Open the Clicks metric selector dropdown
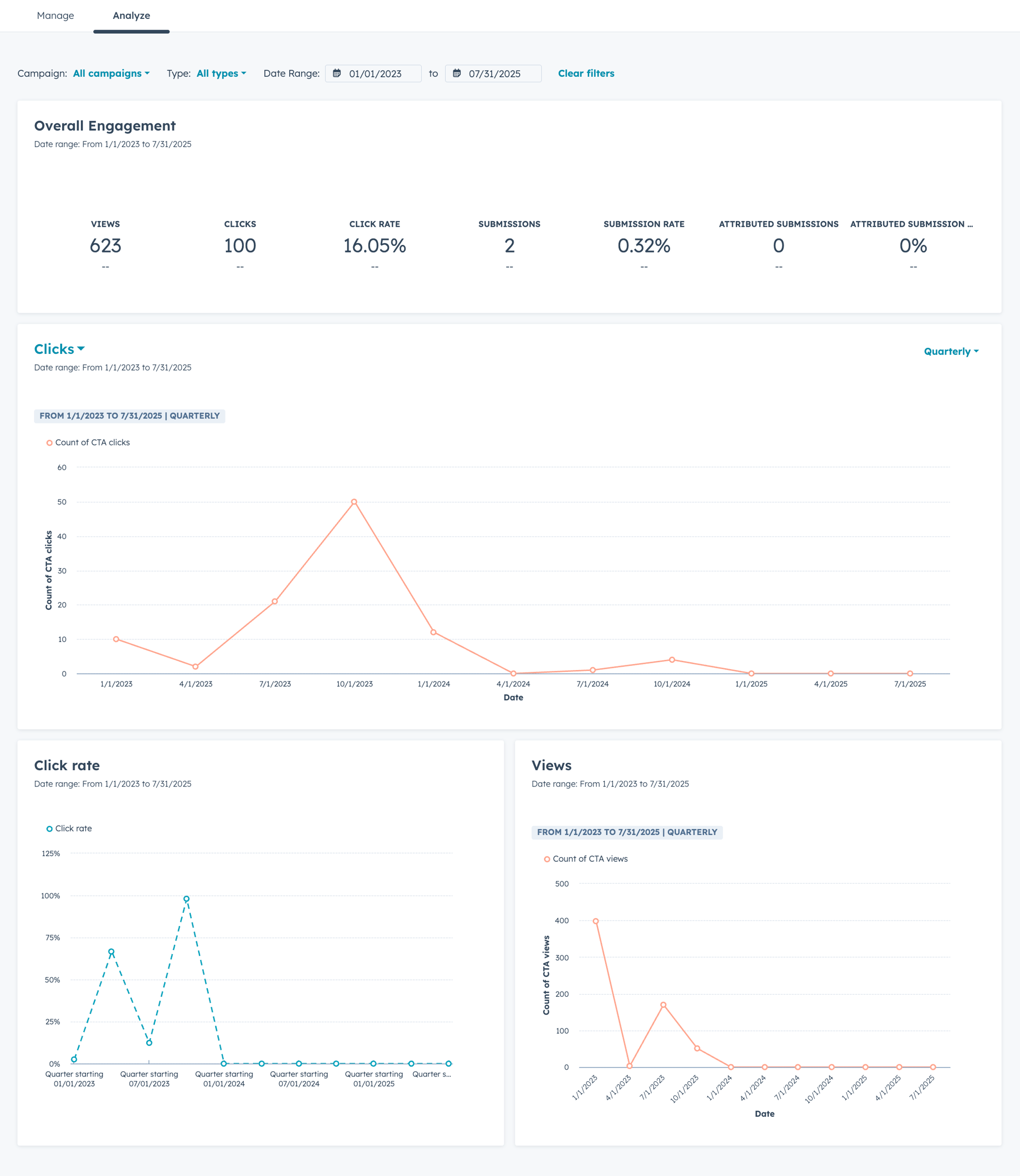Image resolution: width=1020 pixels, height=1176 pixels. click(59, 349)
